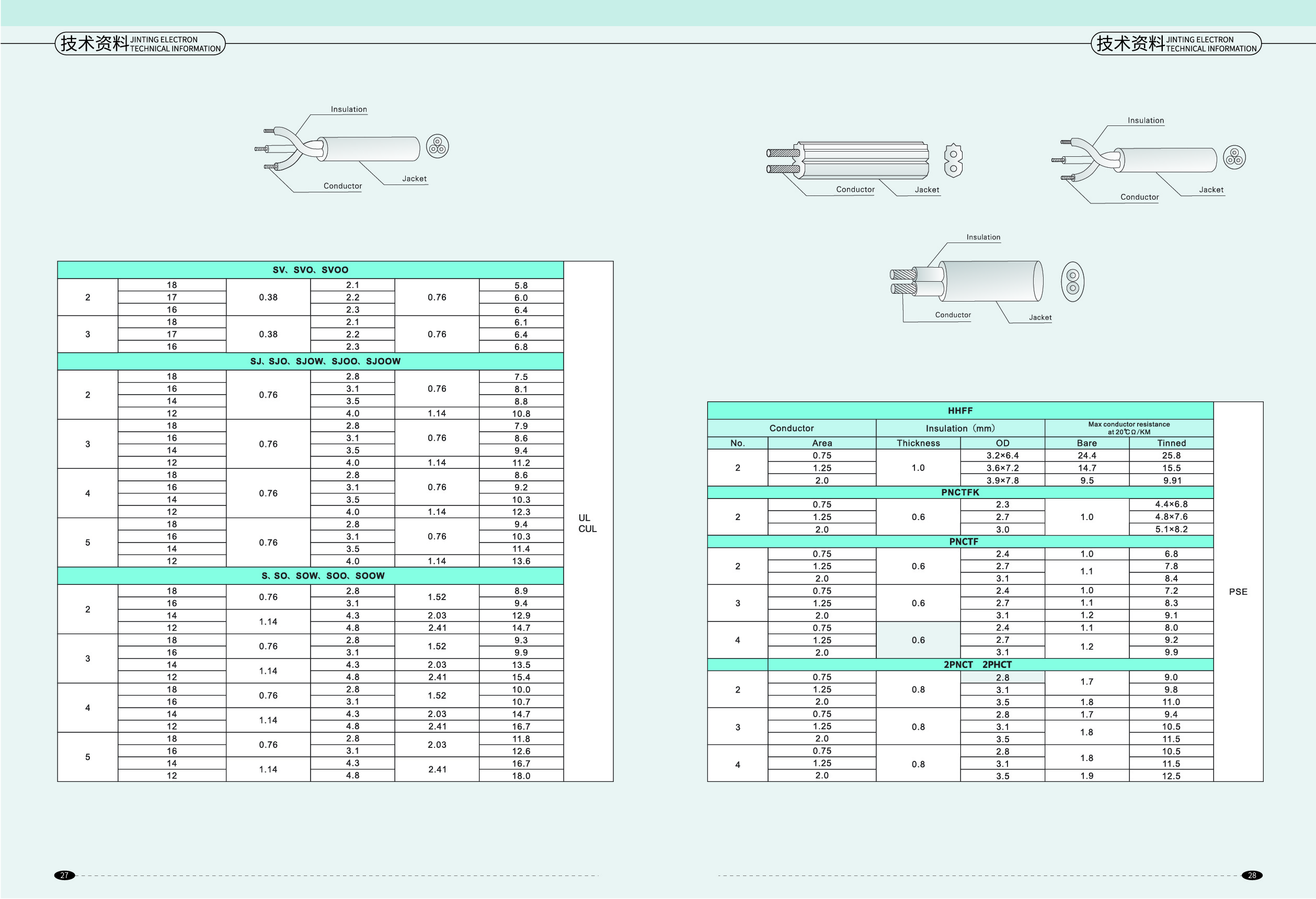The height and width of the screenshot is (899, 1316).
Task: Click the HHFF table header
Action: coord(960,410)
